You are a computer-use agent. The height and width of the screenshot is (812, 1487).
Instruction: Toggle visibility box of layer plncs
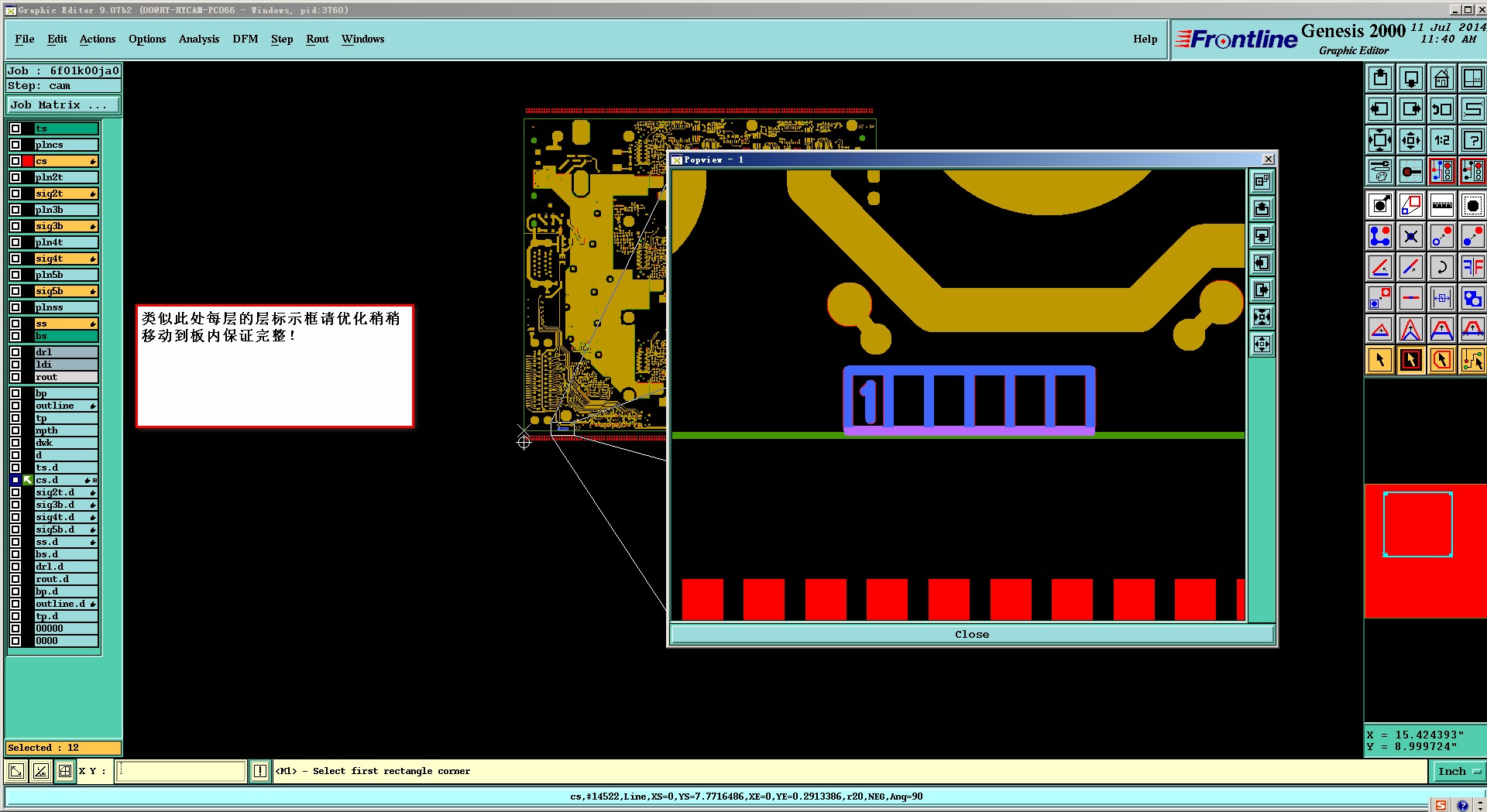coord(15,145)
